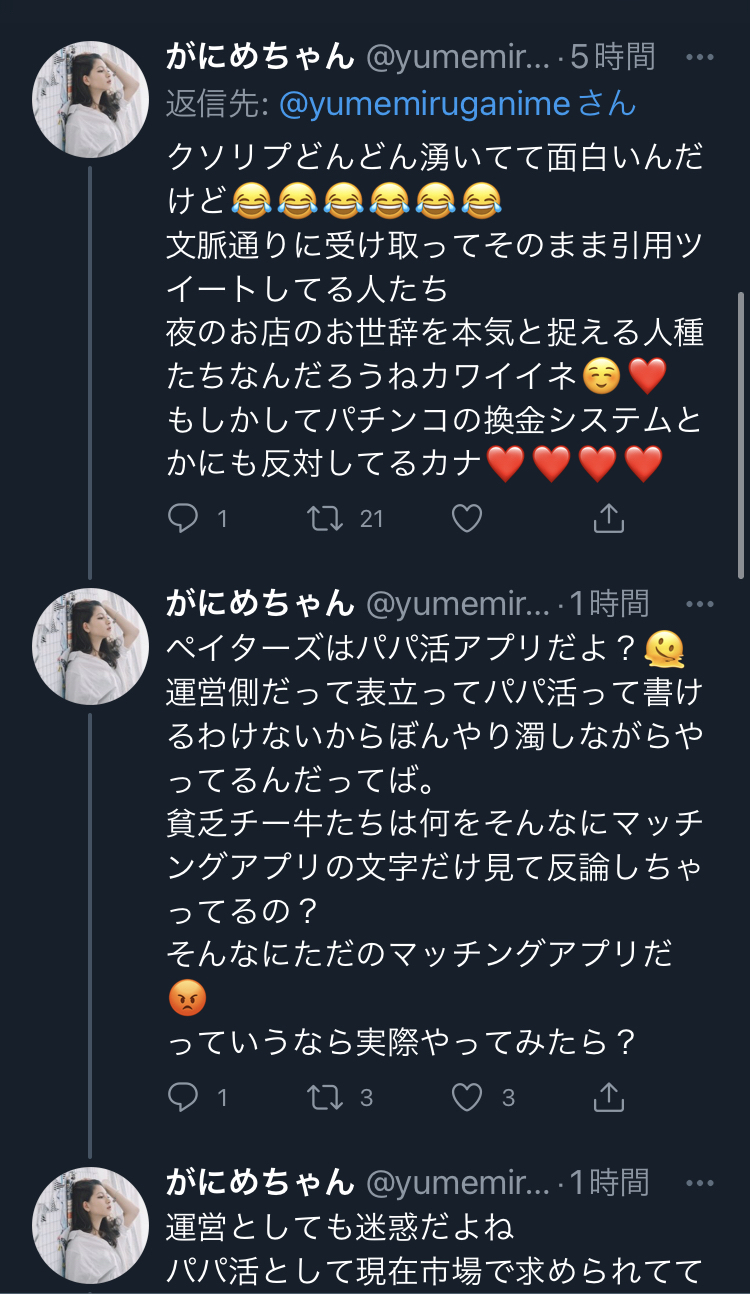Viewport: 750px width, 1294px height.
Task: Retweet the first tweet with 21 retweets
Action: coord(324,518)
